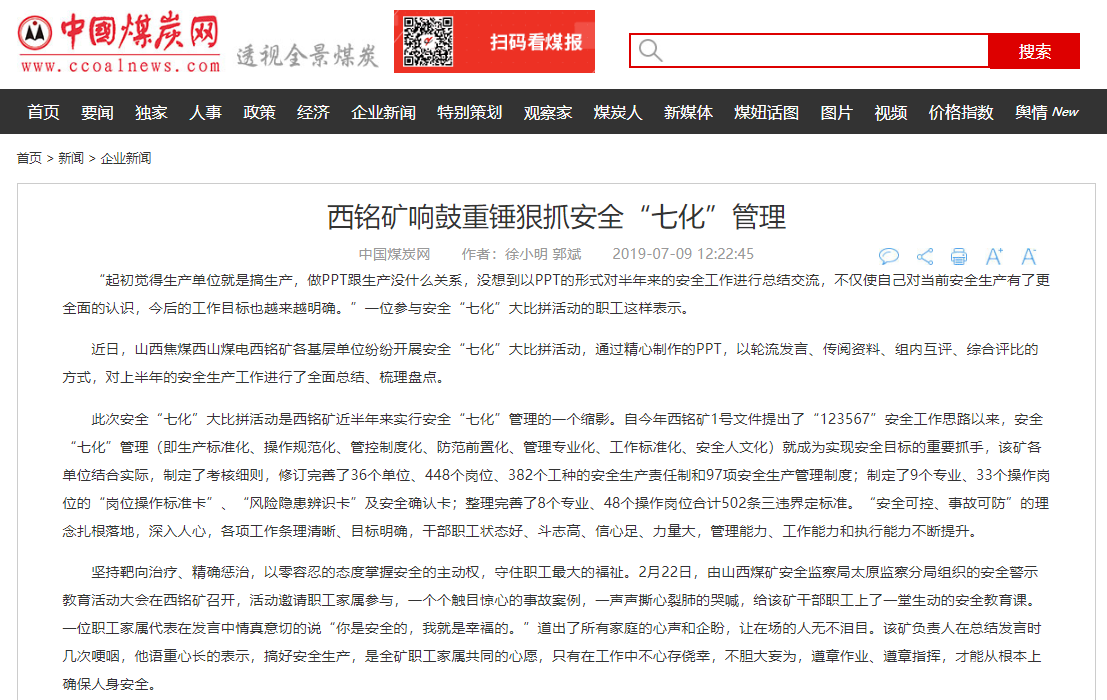
Task: Open the 政策 menu item
Action: pyautogui.click(x=259, y=112)
